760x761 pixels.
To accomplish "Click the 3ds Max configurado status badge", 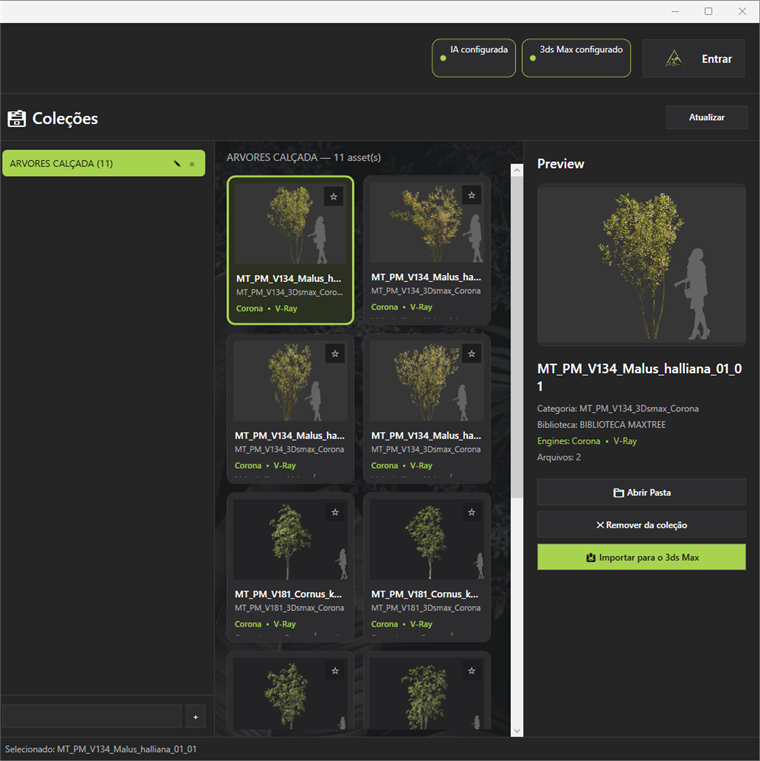I will click(x=576, y=58).
